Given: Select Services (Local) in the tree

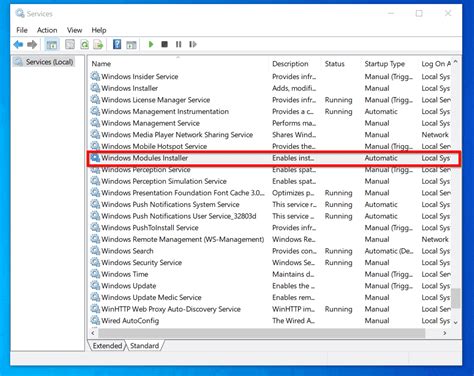Looking at the screenshot, I should pyautogui.click(x=49, y=62).
